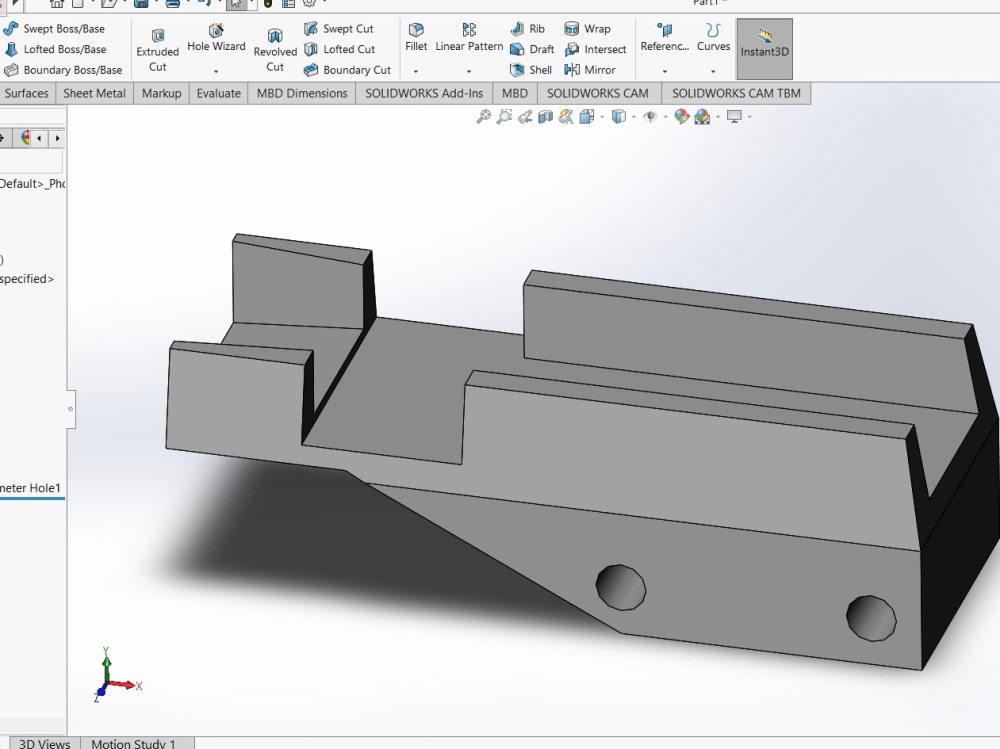Screen dimensions: 1000x749
Task: Click the Display Style icon
Action: pos(619,117)
